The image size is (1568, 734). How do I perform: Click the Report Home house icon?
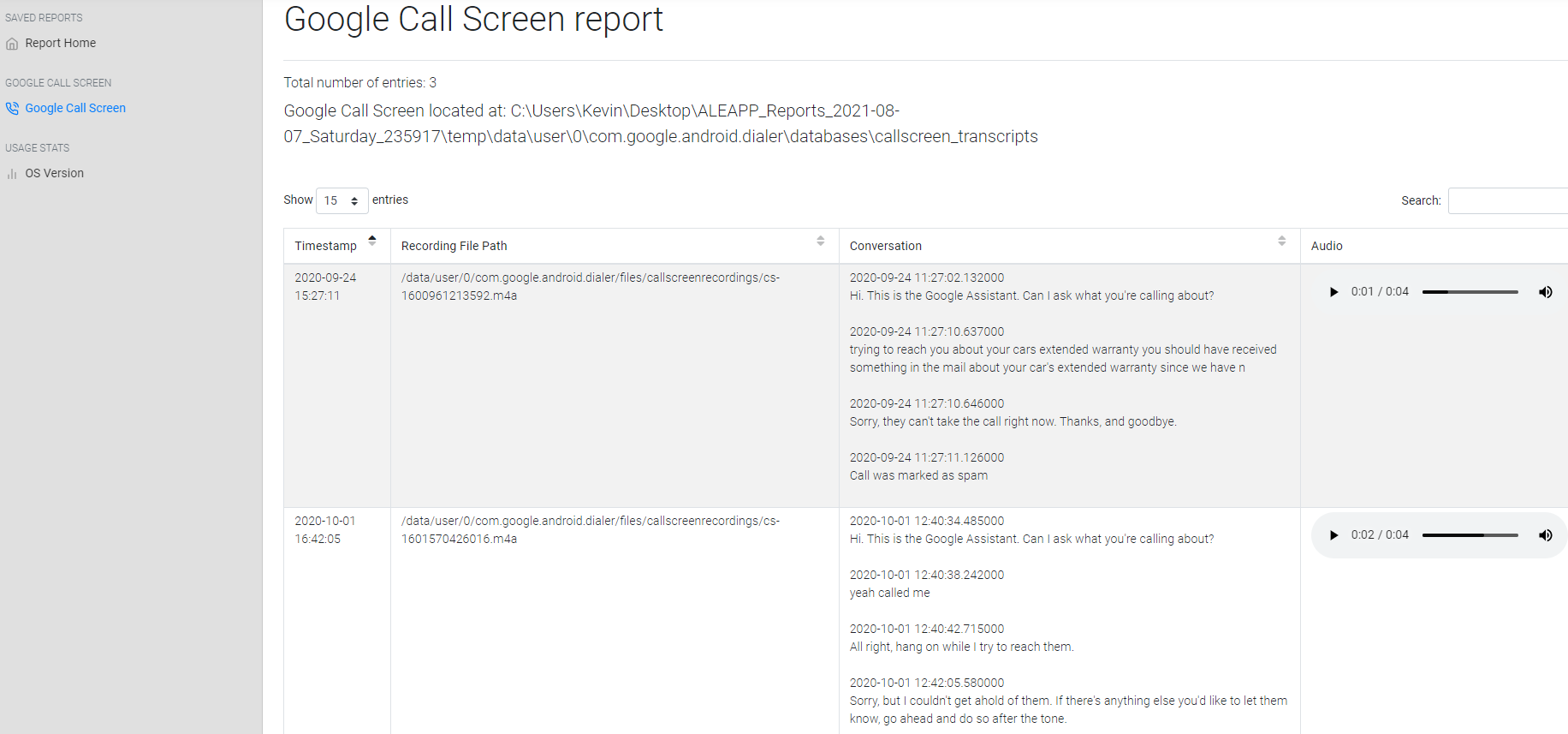click(12, 44)
